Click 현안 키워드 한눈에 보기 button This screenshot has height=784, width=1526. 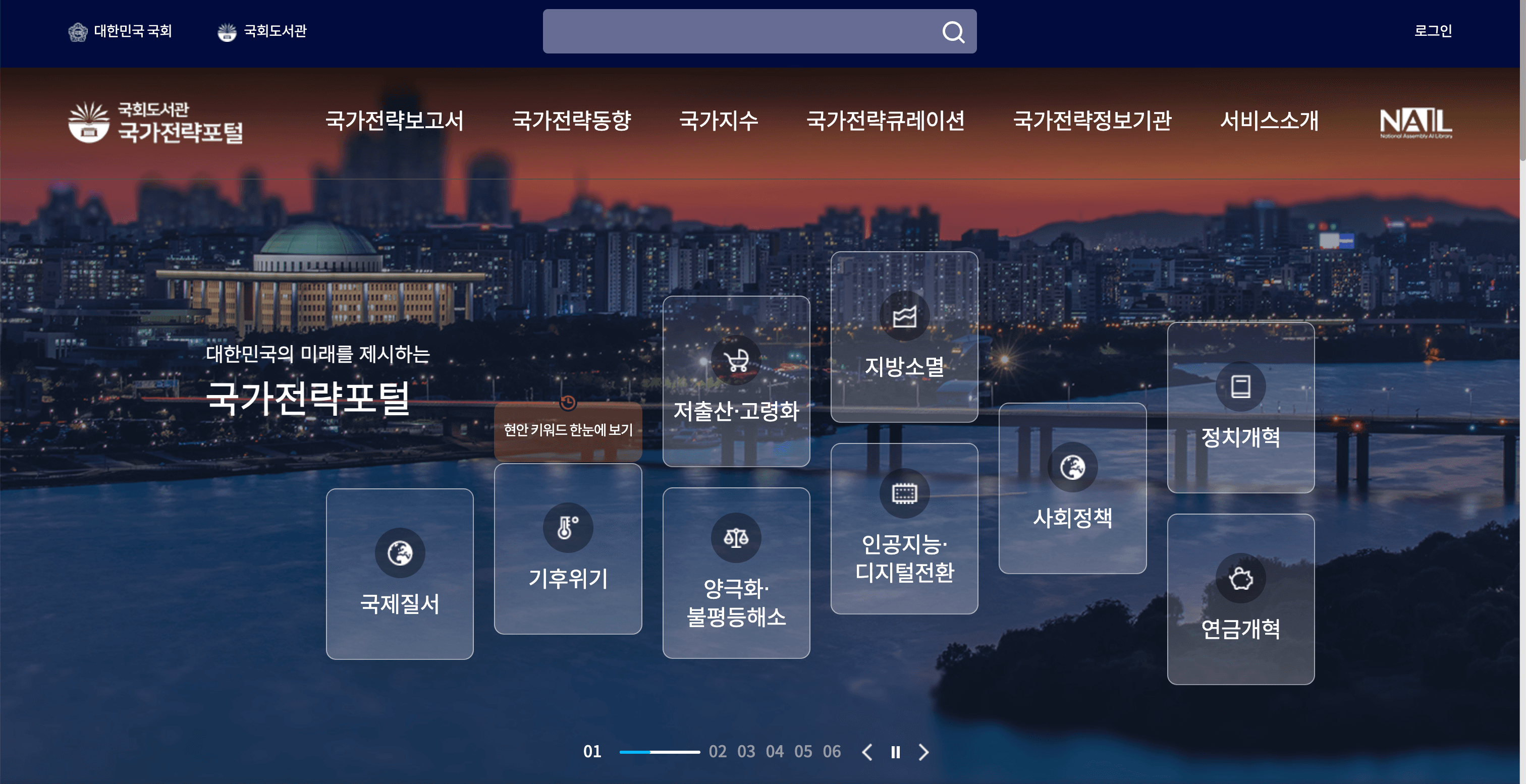[x=568, y=431]
